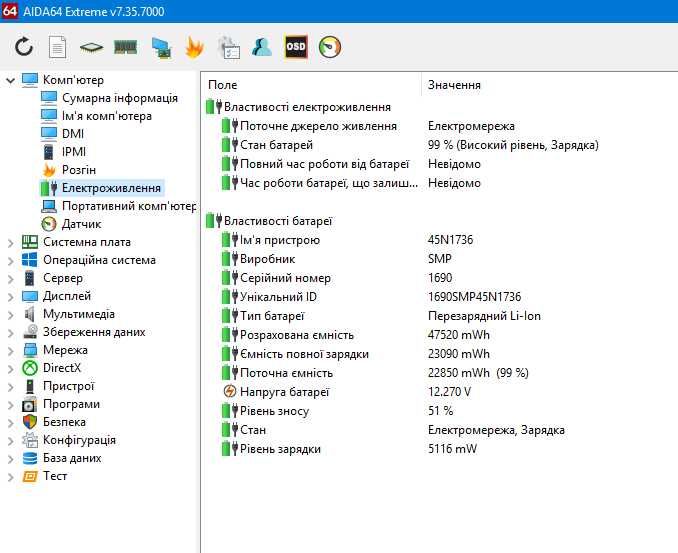Select the Унікальний ID row
Image resolution: width=678 pixels, height=553 pixels.
[x=269, y=297]
